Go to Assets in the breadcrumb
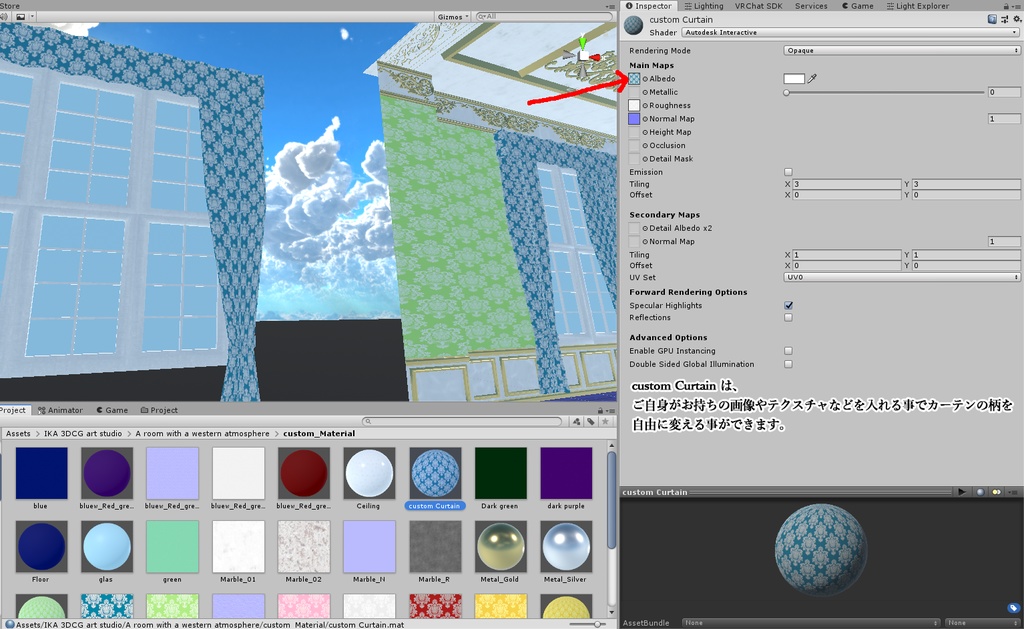 click(x=18, y=434)
